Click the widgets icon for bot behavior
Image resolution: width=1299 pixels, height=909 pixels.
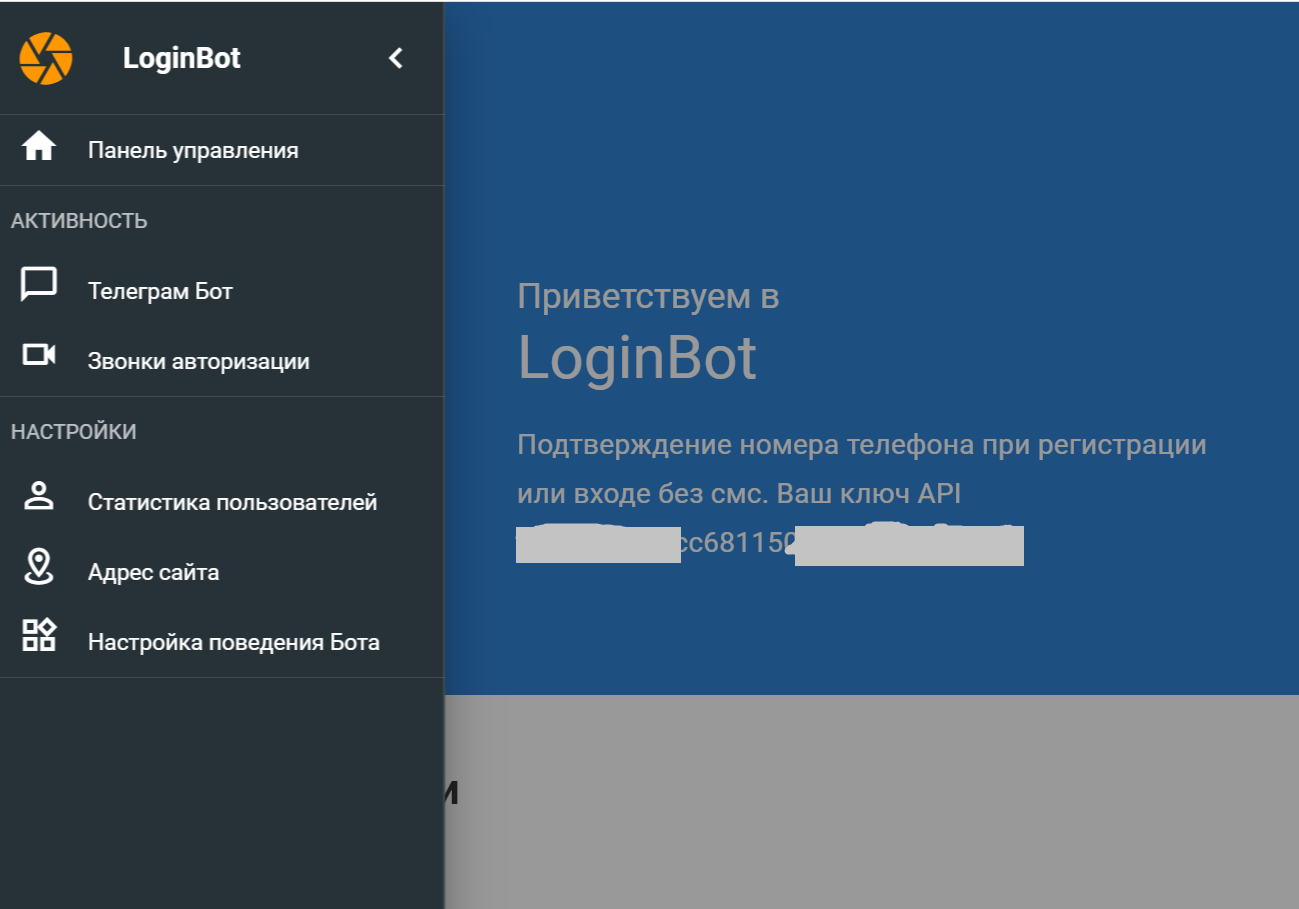(x=39, y=636)
